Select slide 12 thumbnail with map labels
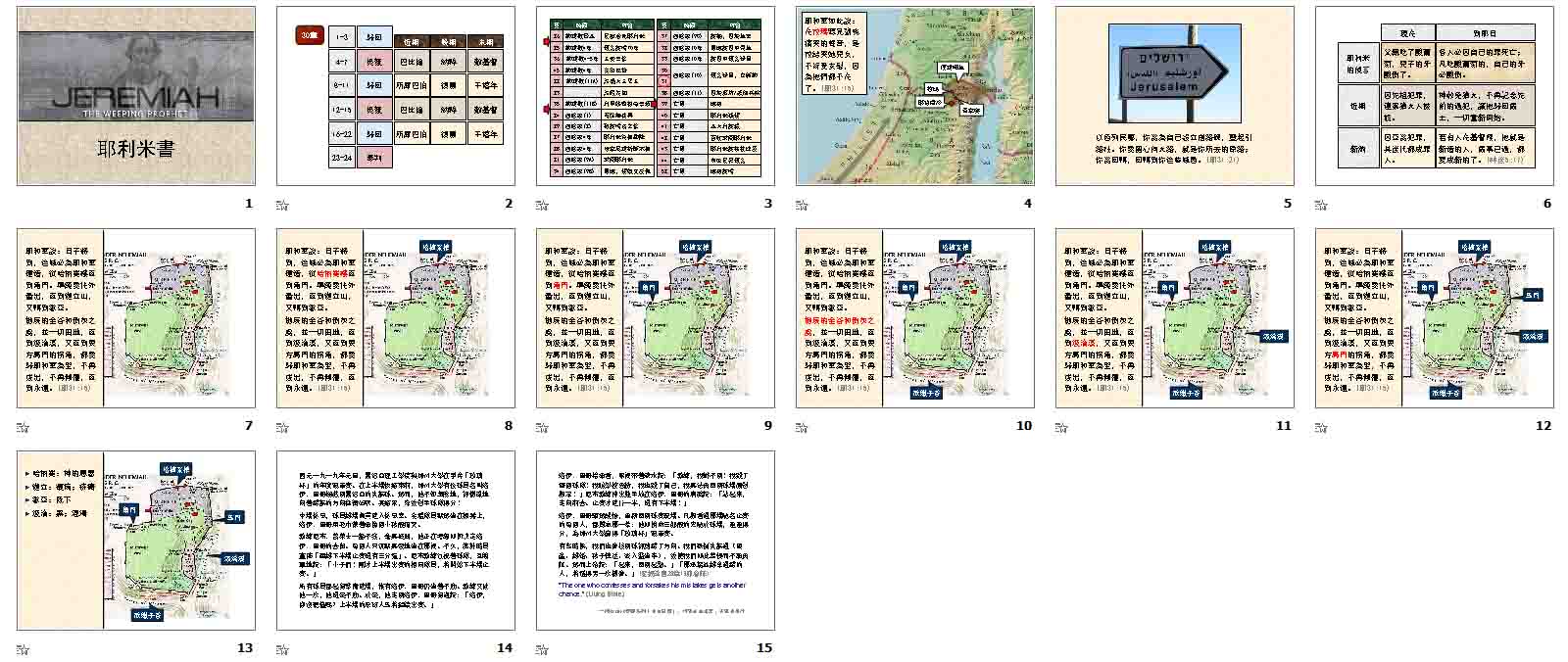This screenshot has height=662, width=1568. click(x=1435, y=318)
